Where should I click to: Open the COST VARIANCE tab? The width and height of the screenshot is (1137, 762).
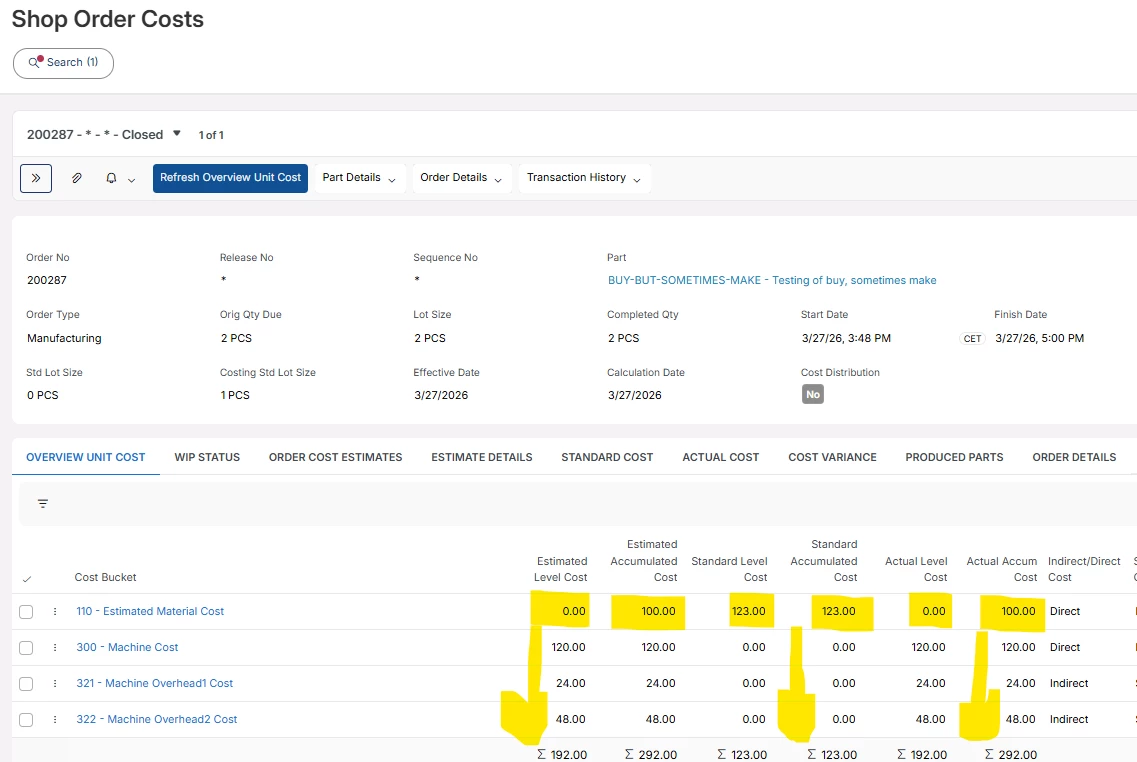click(832, 457)
